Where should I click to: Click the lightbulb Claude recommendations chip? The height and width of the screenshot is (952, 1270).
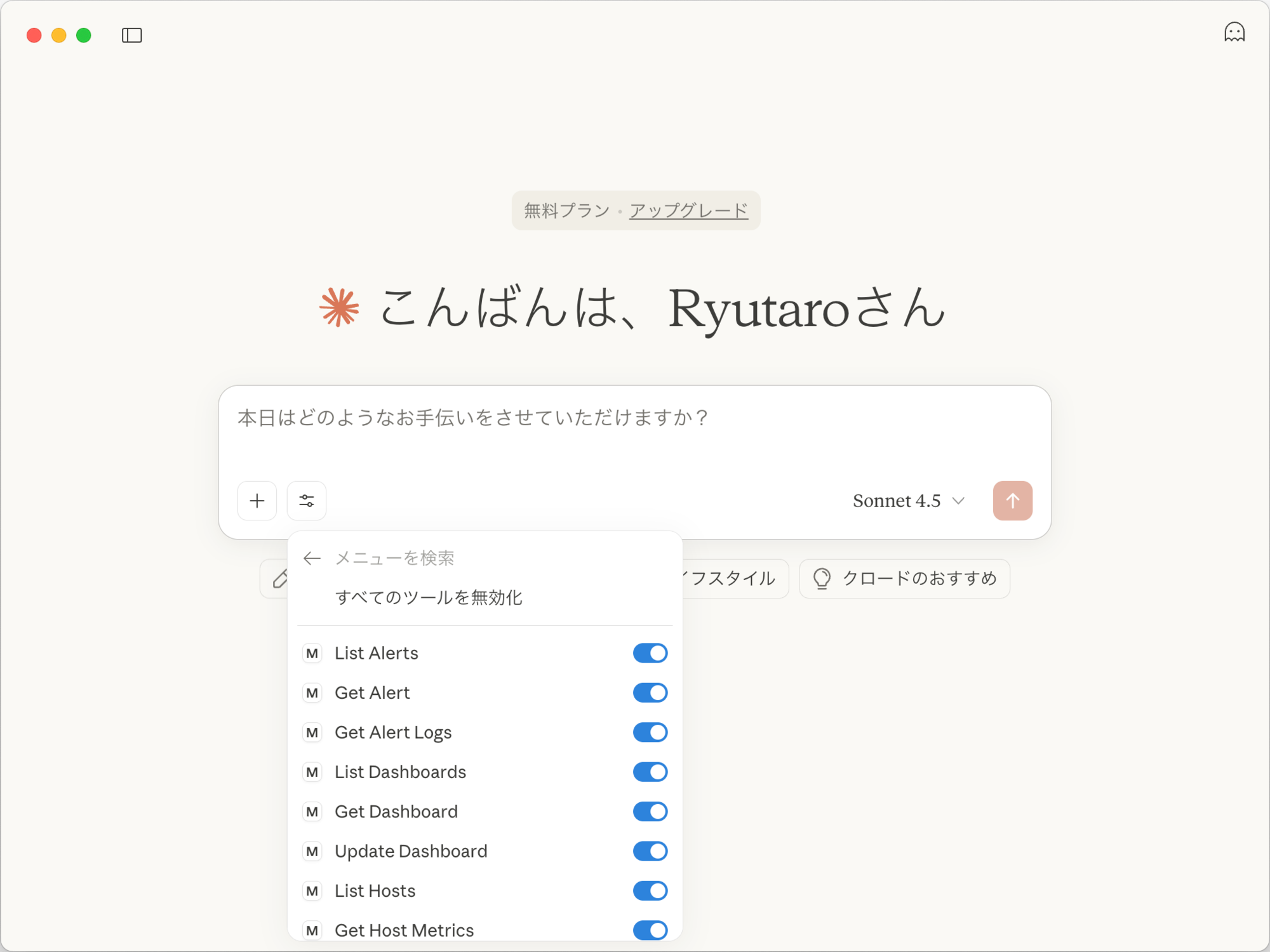[x=904, y=578]
